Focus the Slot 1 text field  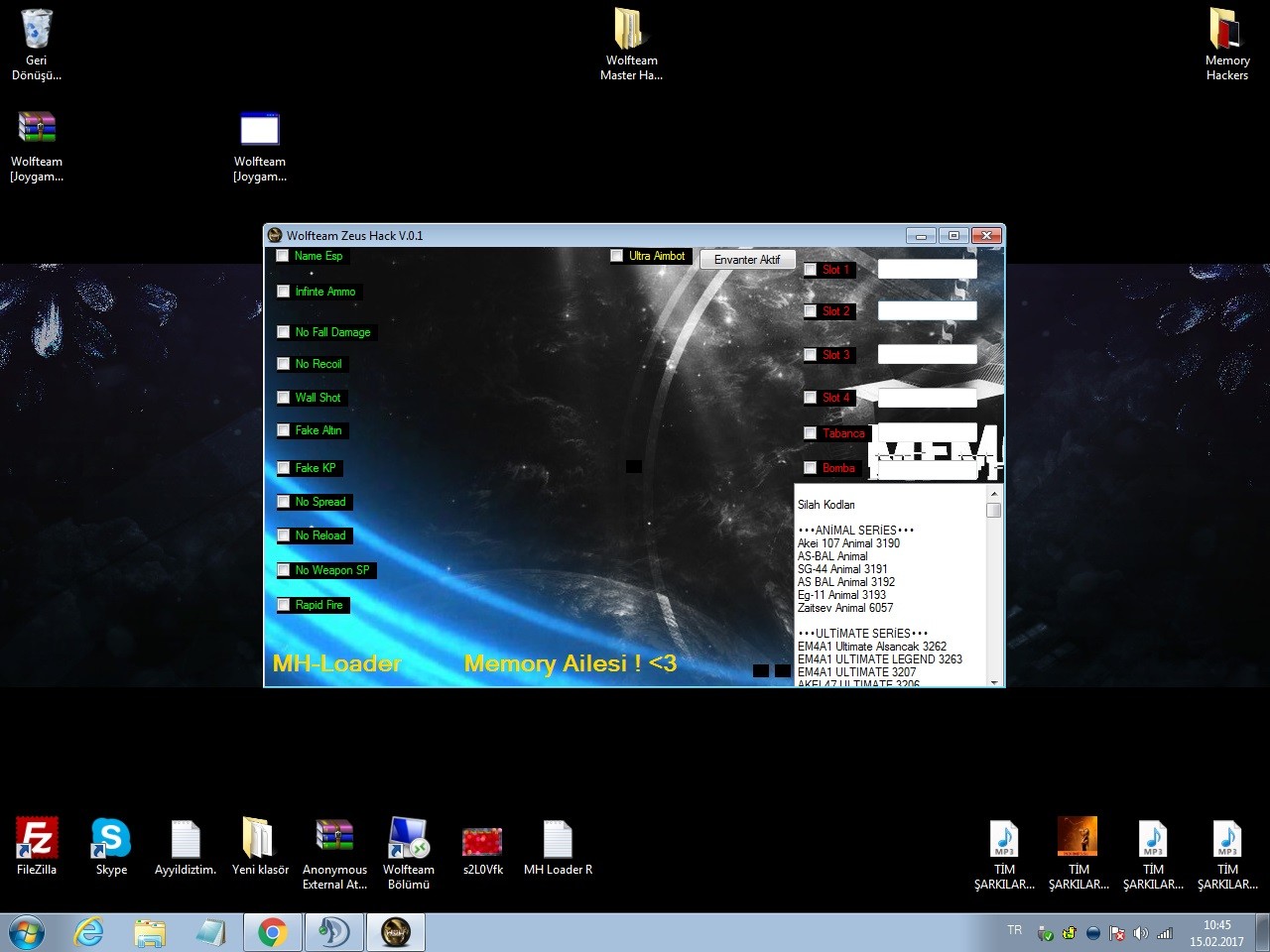[x=928, y=269]
